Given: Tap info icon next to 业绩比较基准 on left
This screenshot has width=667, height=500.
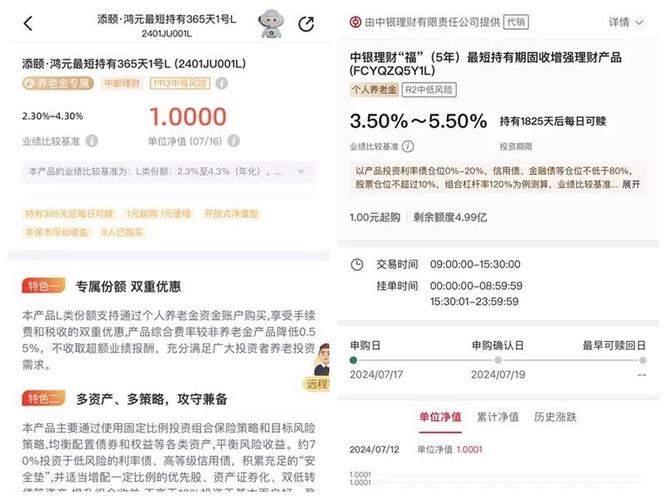Looking at the screenshot, I should click(x=91, y=141).
